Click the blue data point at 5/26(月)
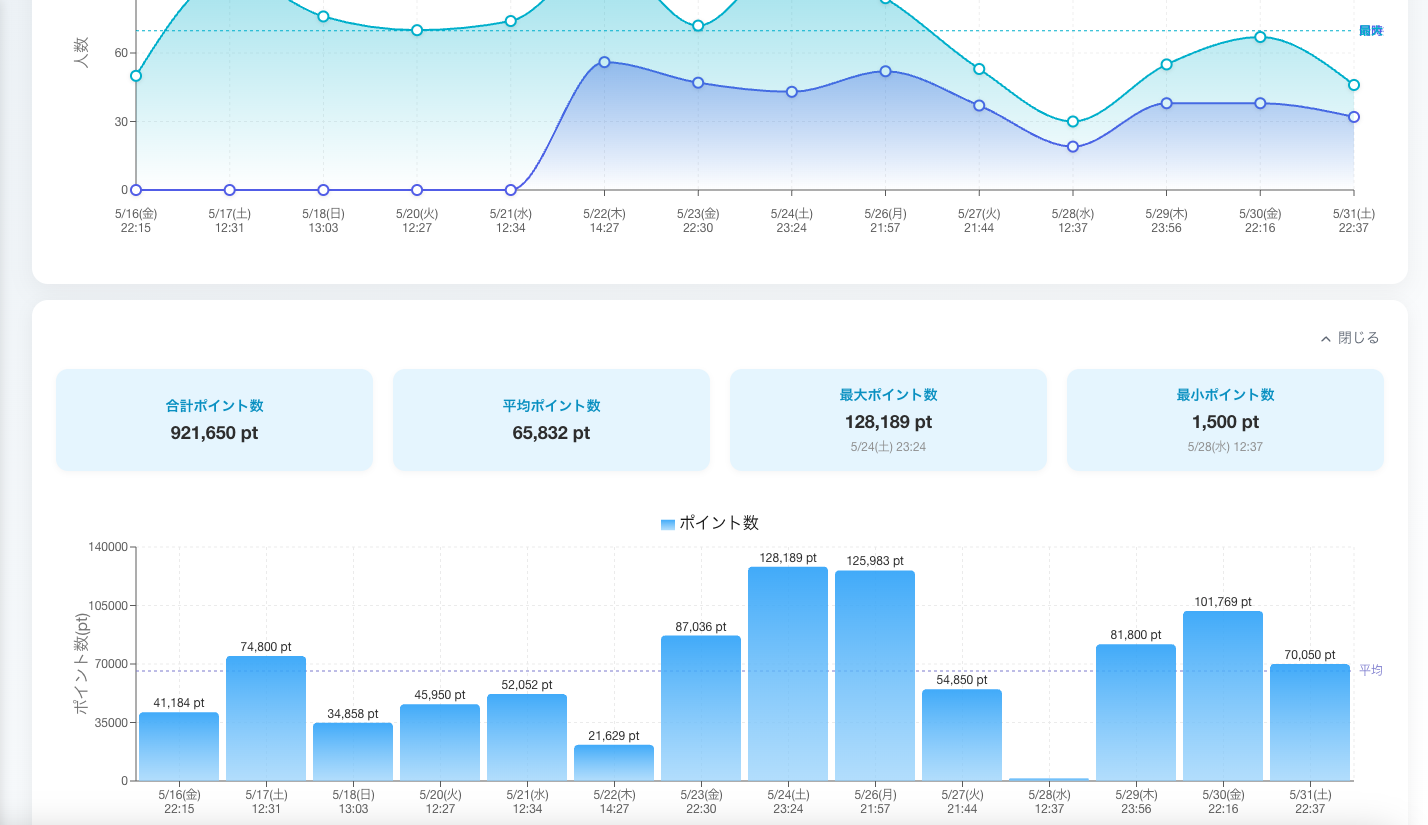This screenshot has height=825, width=1428. pyautogui.click(x=883, y=71)
